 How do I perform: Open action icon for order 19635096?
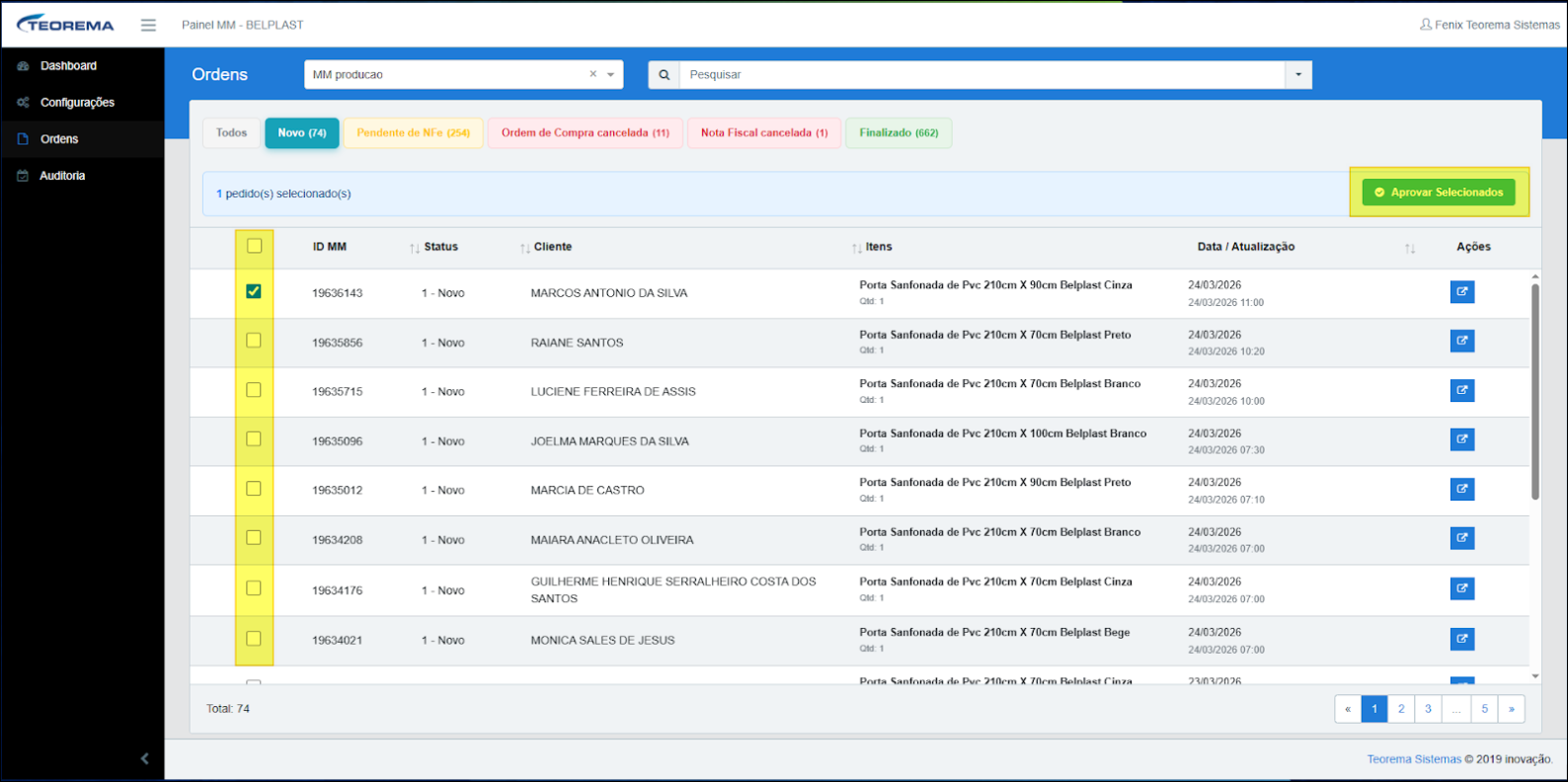1461,439
